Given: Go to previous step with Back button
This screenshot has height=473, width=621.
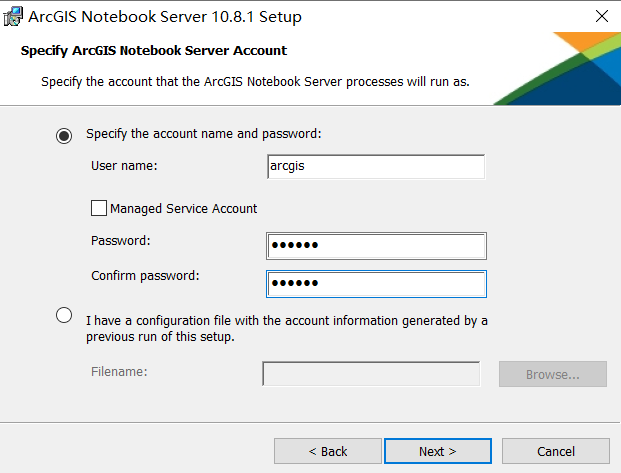Looking at the screenshot, I should coord(328,451).
